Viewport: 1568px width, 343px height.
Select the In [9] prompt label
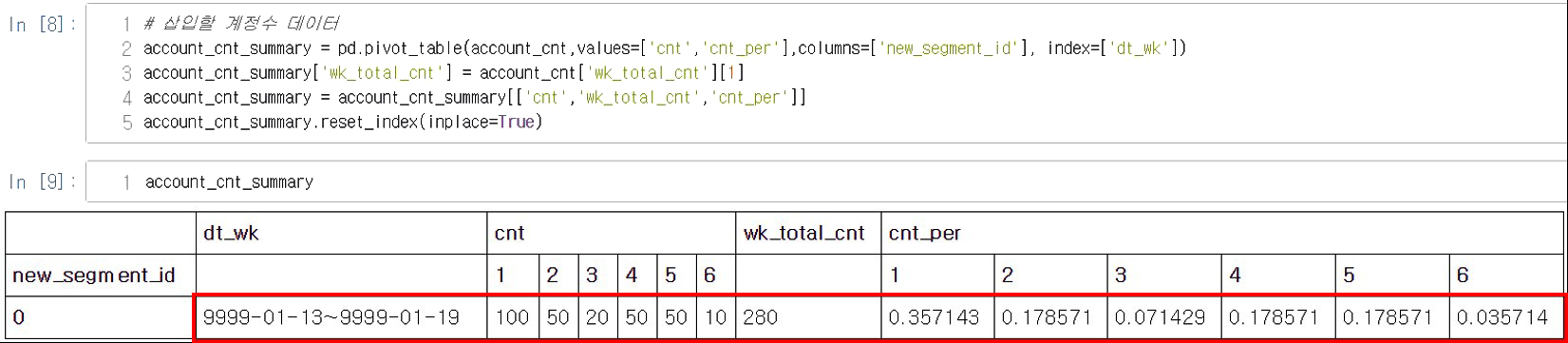43,181
